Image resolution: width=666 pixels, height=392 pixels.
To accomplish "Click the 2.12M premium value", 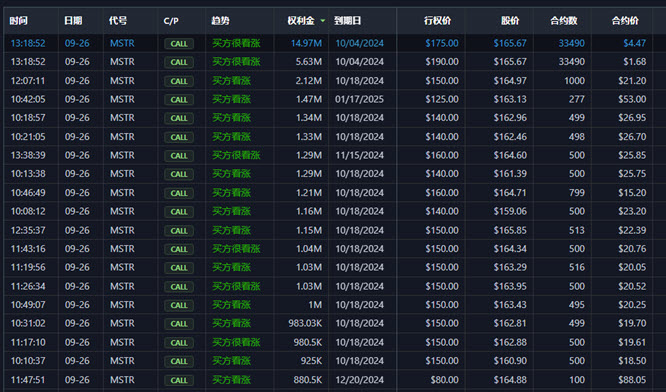I will (x=309, y=81).
